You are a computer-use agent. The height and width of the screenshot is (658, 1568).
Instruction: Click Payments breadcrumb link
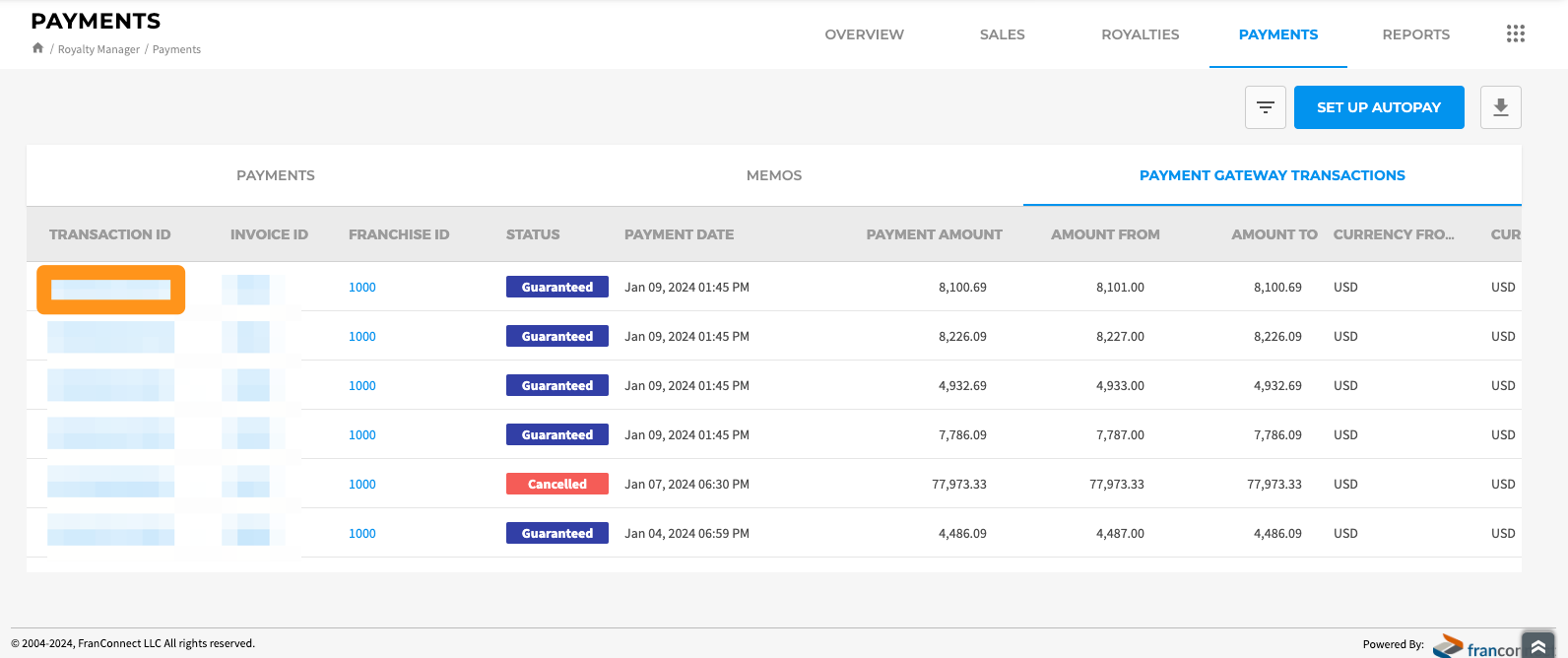[x=176, y=49]
